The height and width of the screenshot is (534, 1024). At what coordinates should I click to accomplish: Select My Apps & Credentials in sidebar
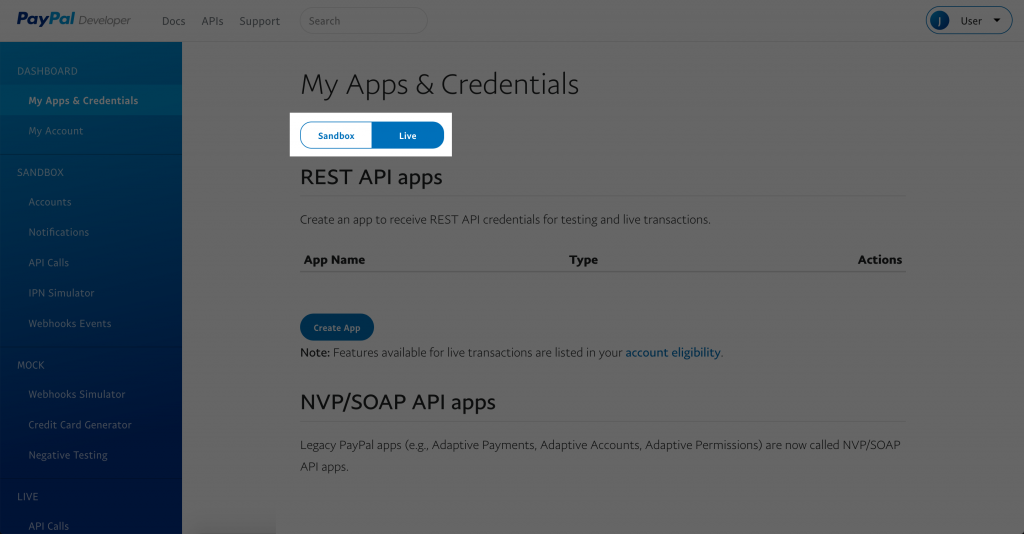[83, 101]
